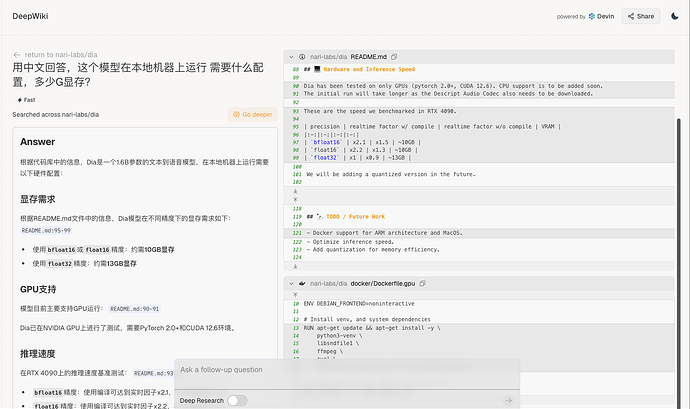Click the Docker whale icon in Dockerfile.gpu header
Screen dimensions: 690x409
302,284
